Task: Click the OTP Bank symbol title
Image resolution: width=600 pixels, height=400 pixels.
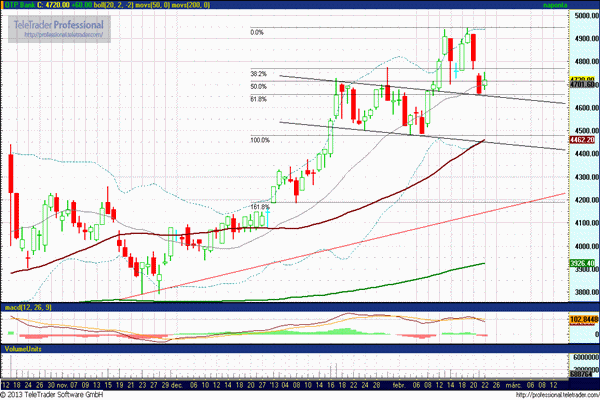Action: (26, 5)
